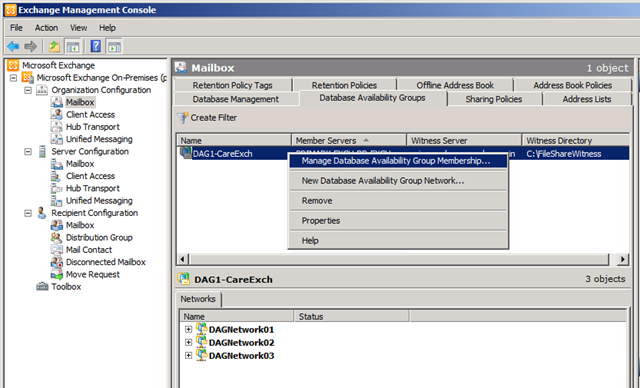Expand the DAGNetwork02 entry

pyautogui.click(x=188, y=342)
